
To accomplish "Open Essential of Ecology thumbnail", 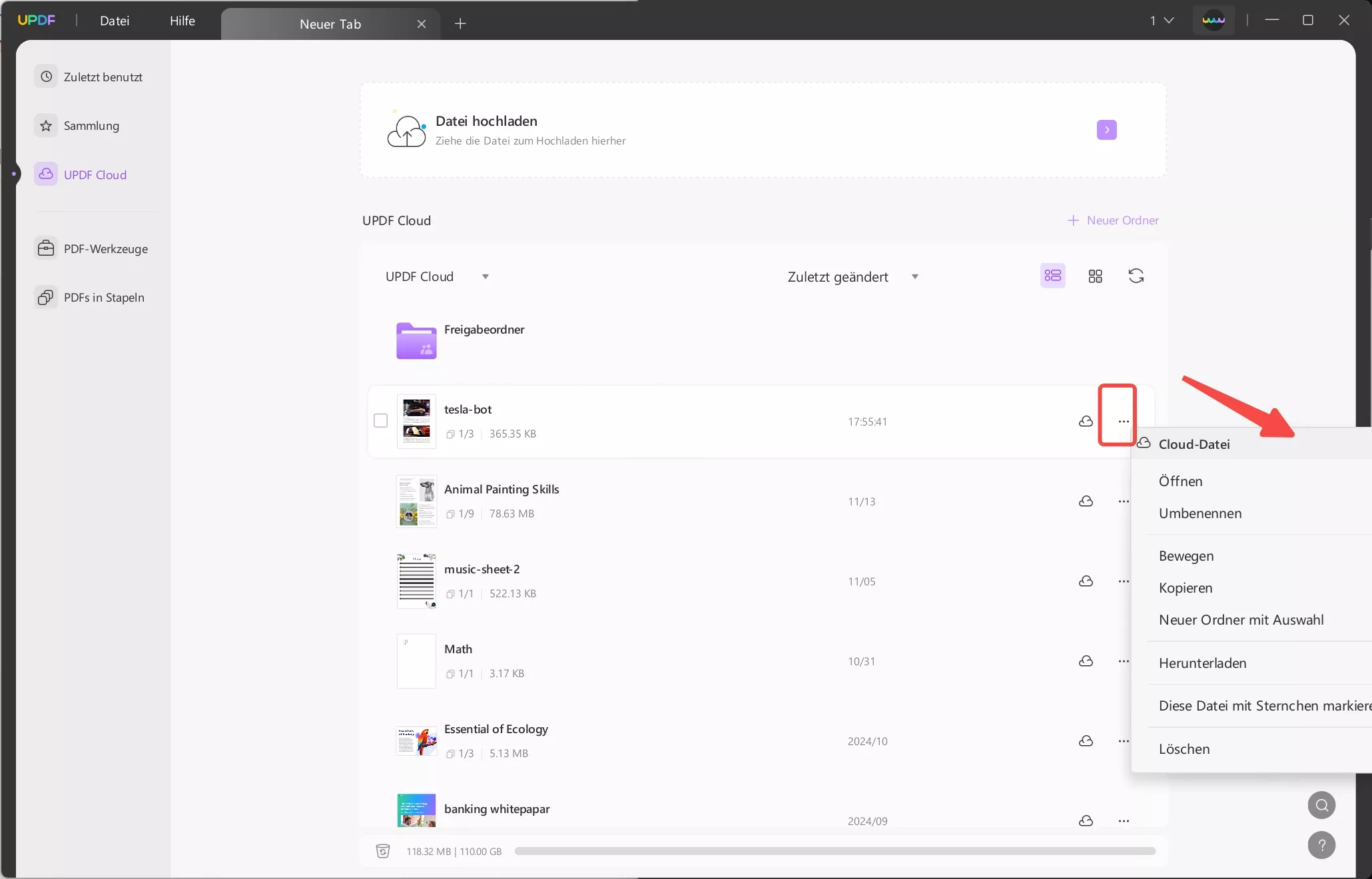I will 416,741.
